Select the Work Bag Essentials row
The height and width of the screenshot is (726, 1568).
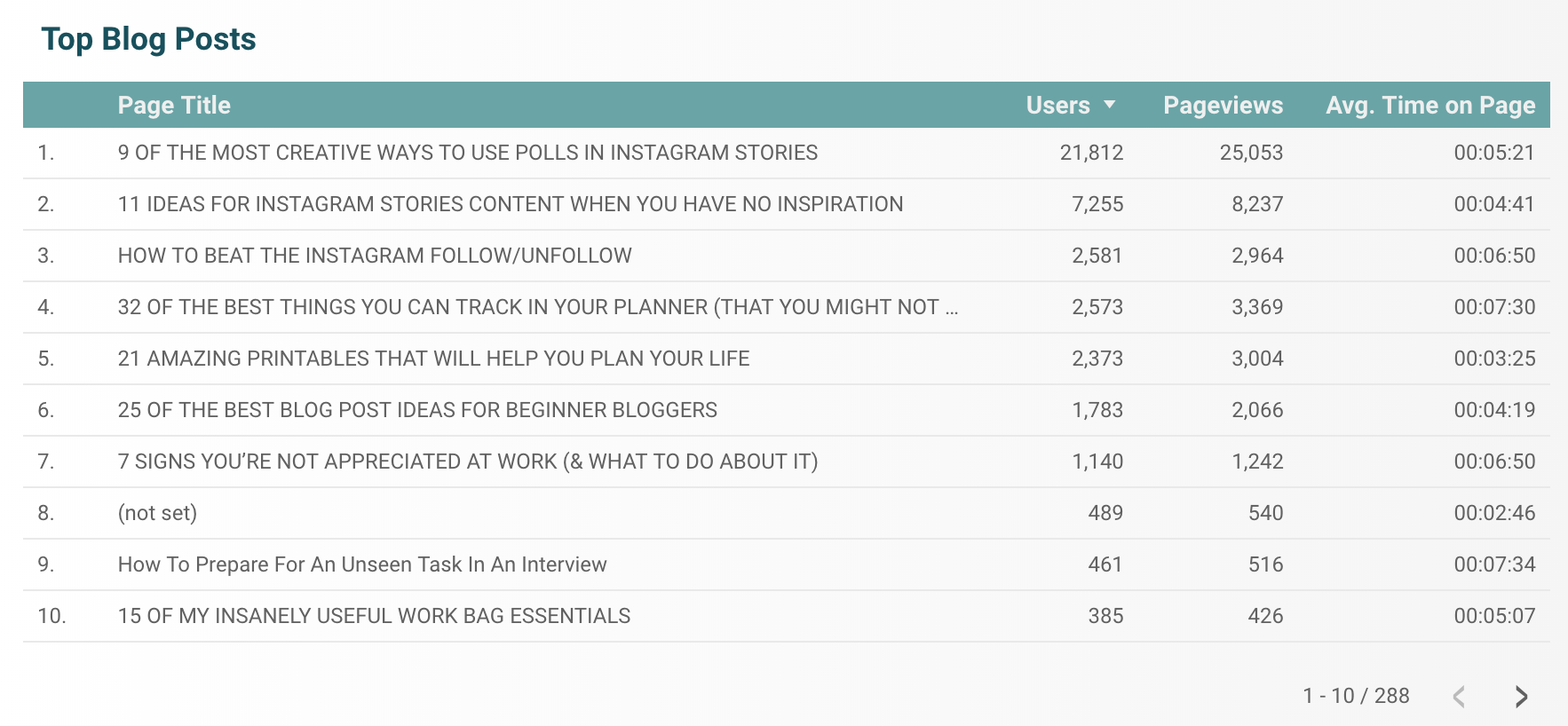(787, 616)
